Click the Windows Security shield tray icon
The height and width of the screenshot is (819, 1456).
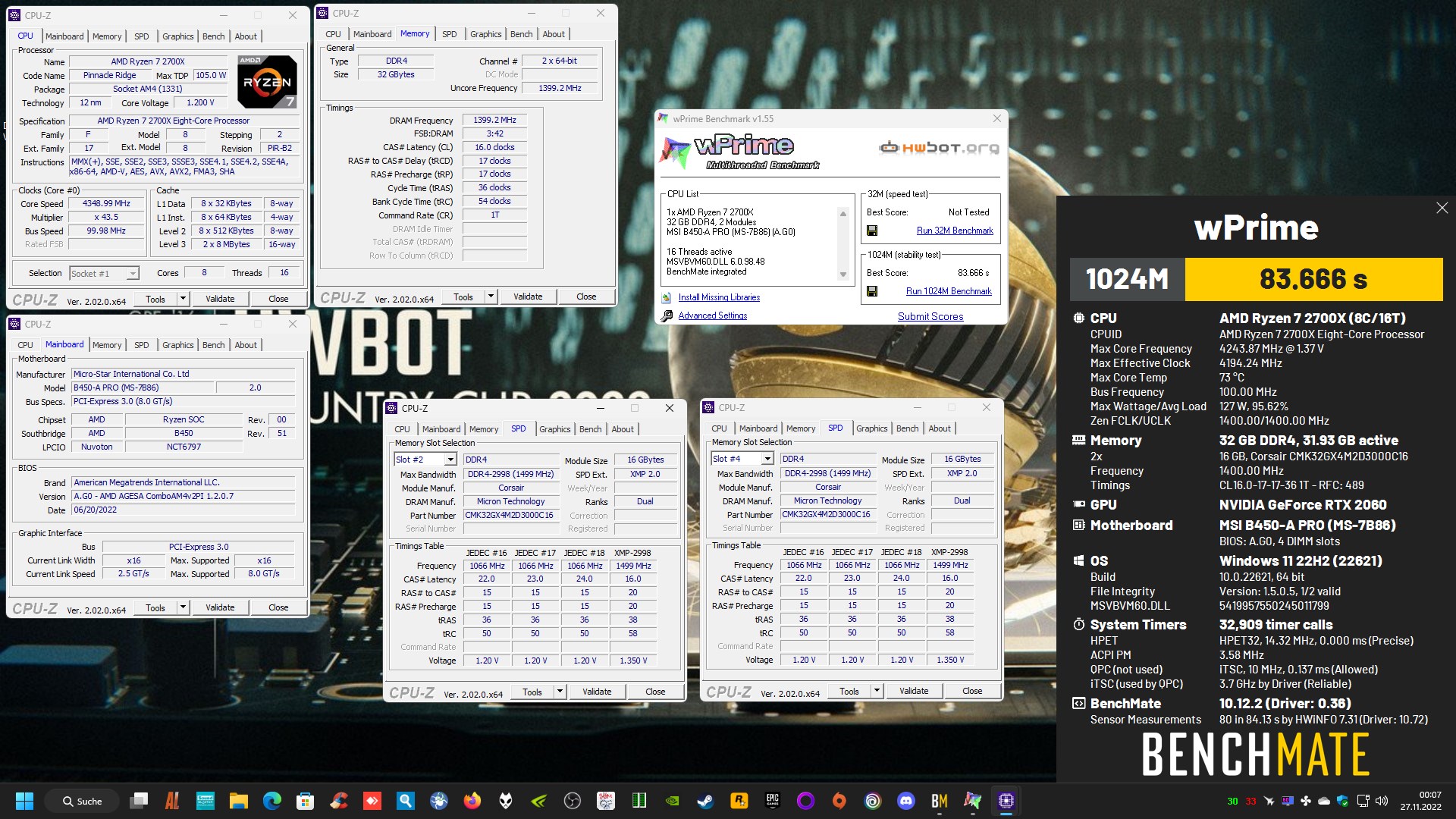pos(1343,801)
